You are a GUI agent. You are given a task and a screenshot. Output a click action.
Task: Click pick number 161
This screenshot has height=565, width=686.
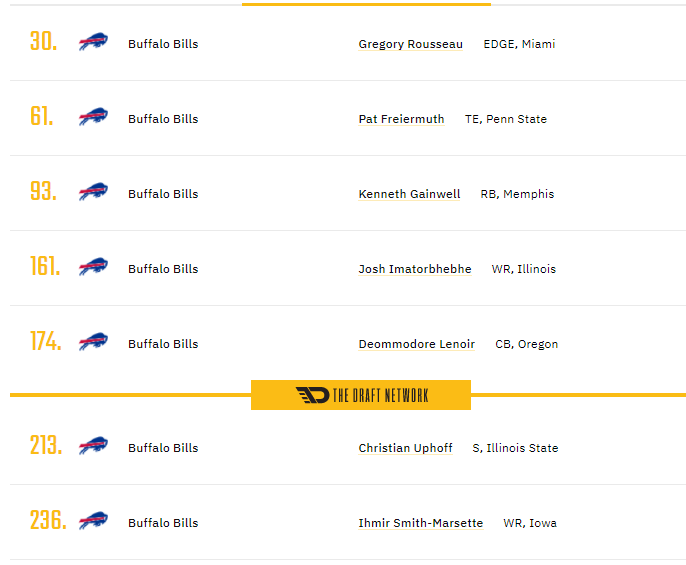point(45,266)
